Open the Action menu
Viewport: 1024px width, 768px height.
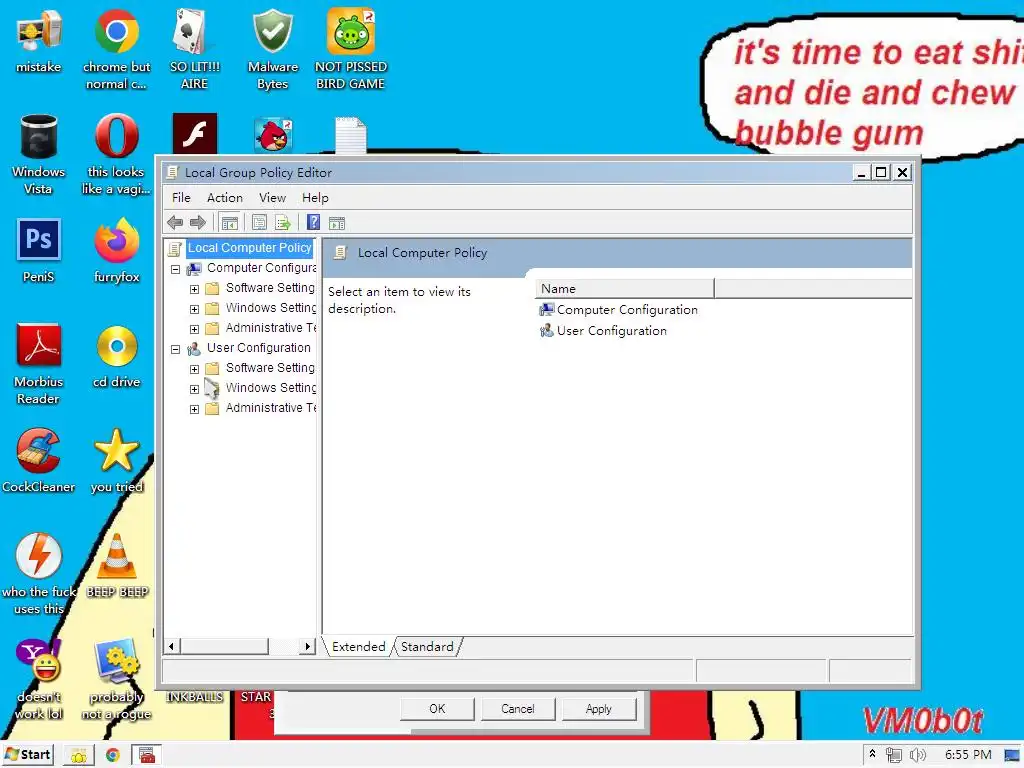tap(225, 198)
